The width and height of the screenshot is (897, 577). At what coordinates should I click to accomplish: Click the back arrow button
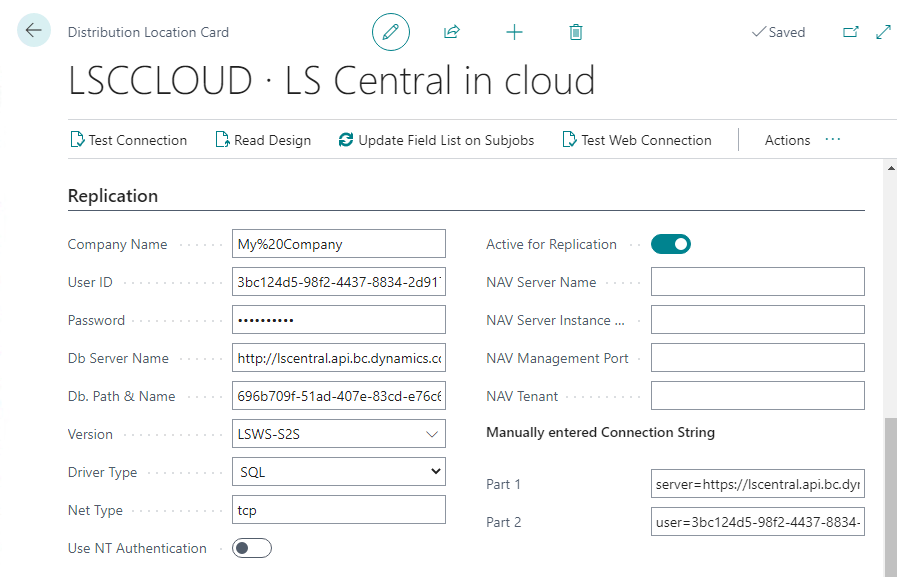pos(34,31)
